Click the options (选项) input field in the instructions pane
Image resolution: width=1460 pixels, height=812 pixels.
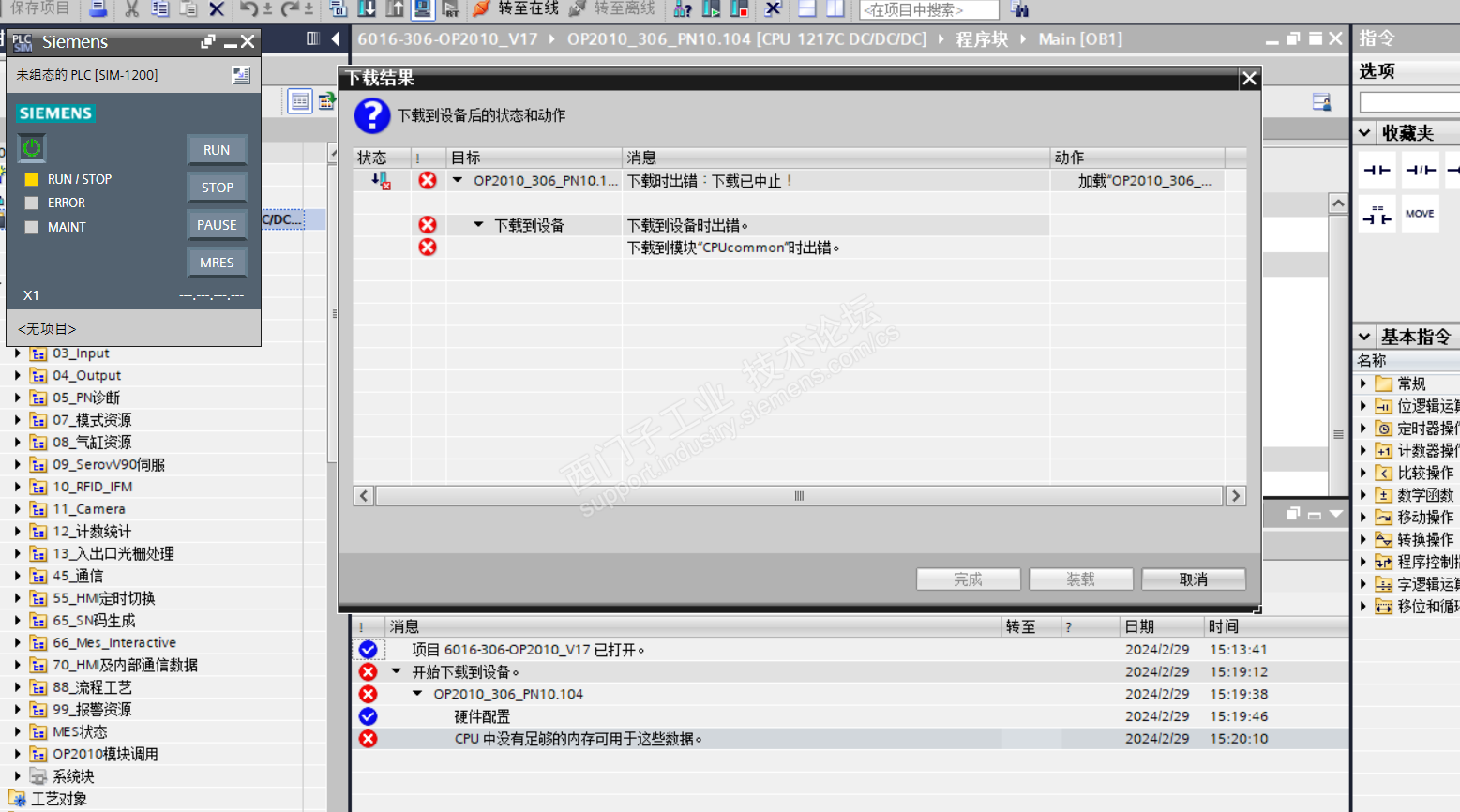point(1409,101)
